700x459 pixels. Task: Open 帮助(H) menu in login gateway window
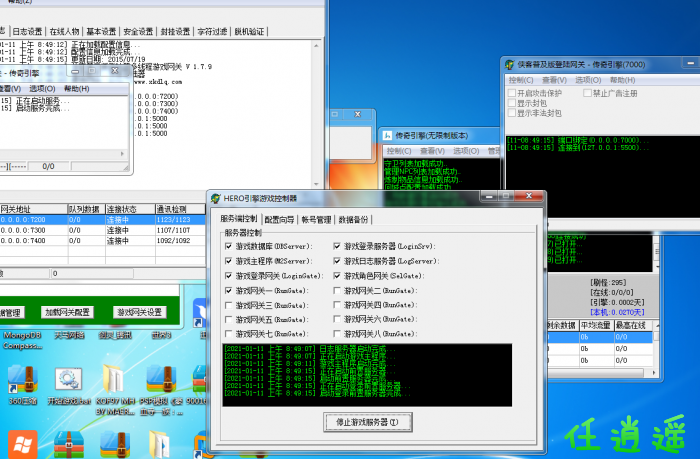[622, 80]
